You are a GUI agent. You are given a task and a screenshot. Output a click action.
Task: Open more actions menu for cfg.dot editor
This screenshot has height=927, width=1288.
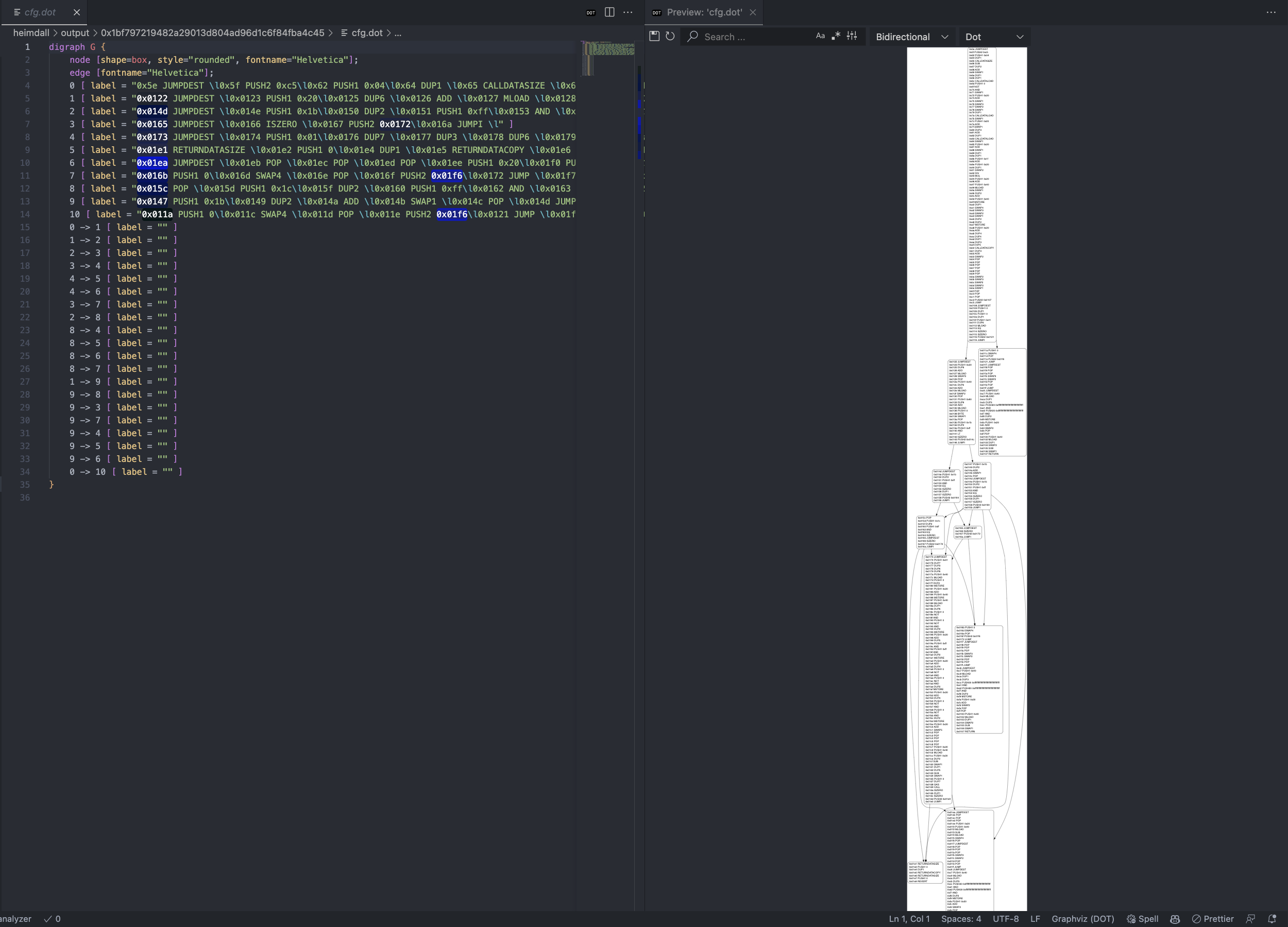628,12
